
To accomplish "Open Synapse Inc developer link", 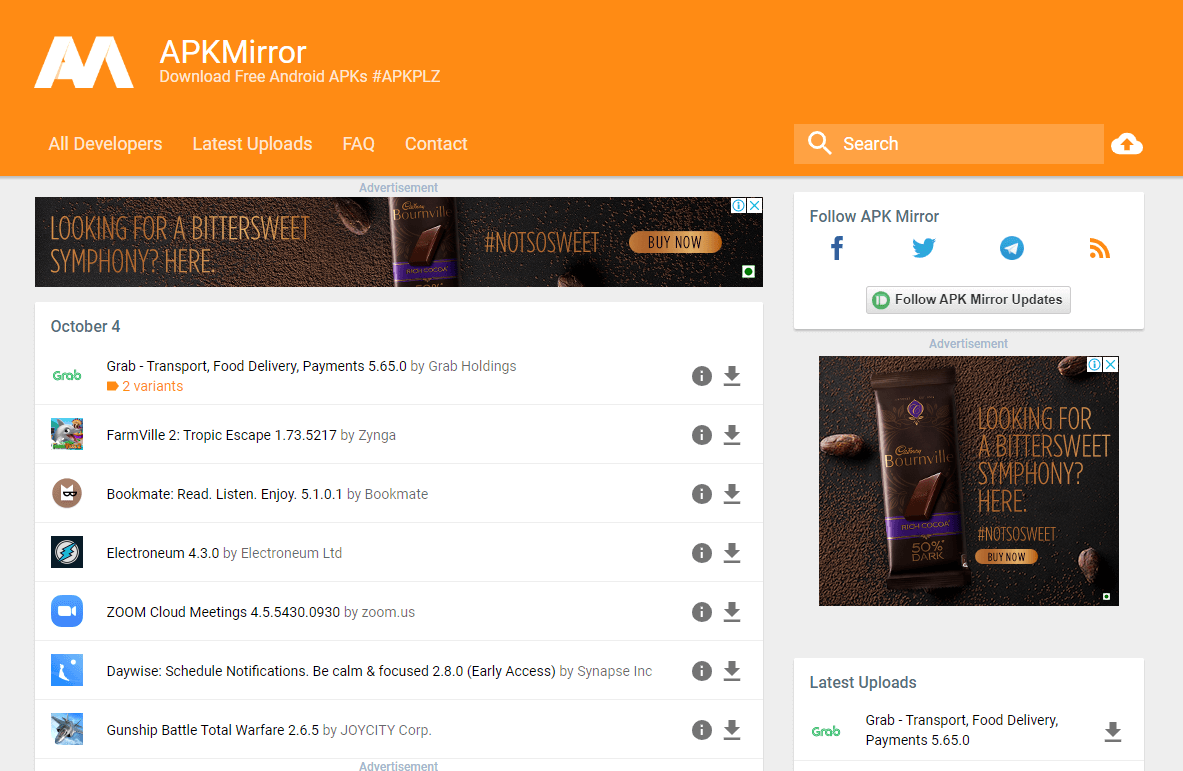I will click(614, 671).
